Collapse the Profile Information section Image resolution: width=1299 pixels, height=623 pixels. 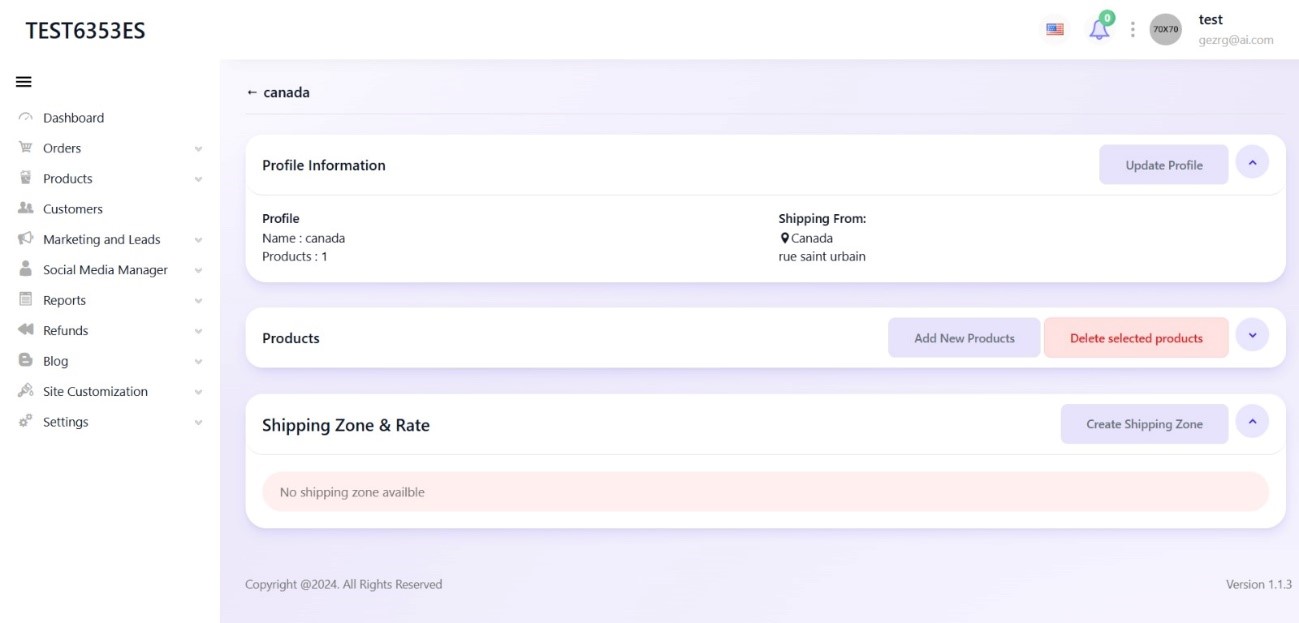[x=1252, y=162]
